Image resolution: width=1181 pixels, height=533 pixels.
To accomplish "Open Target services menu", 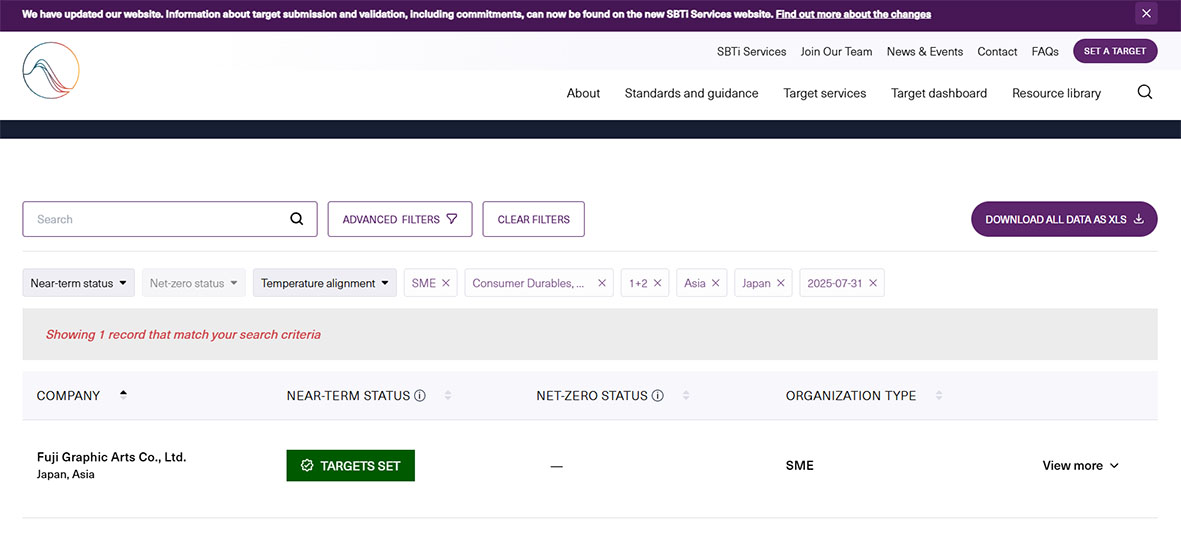I will tap(825, 93).
